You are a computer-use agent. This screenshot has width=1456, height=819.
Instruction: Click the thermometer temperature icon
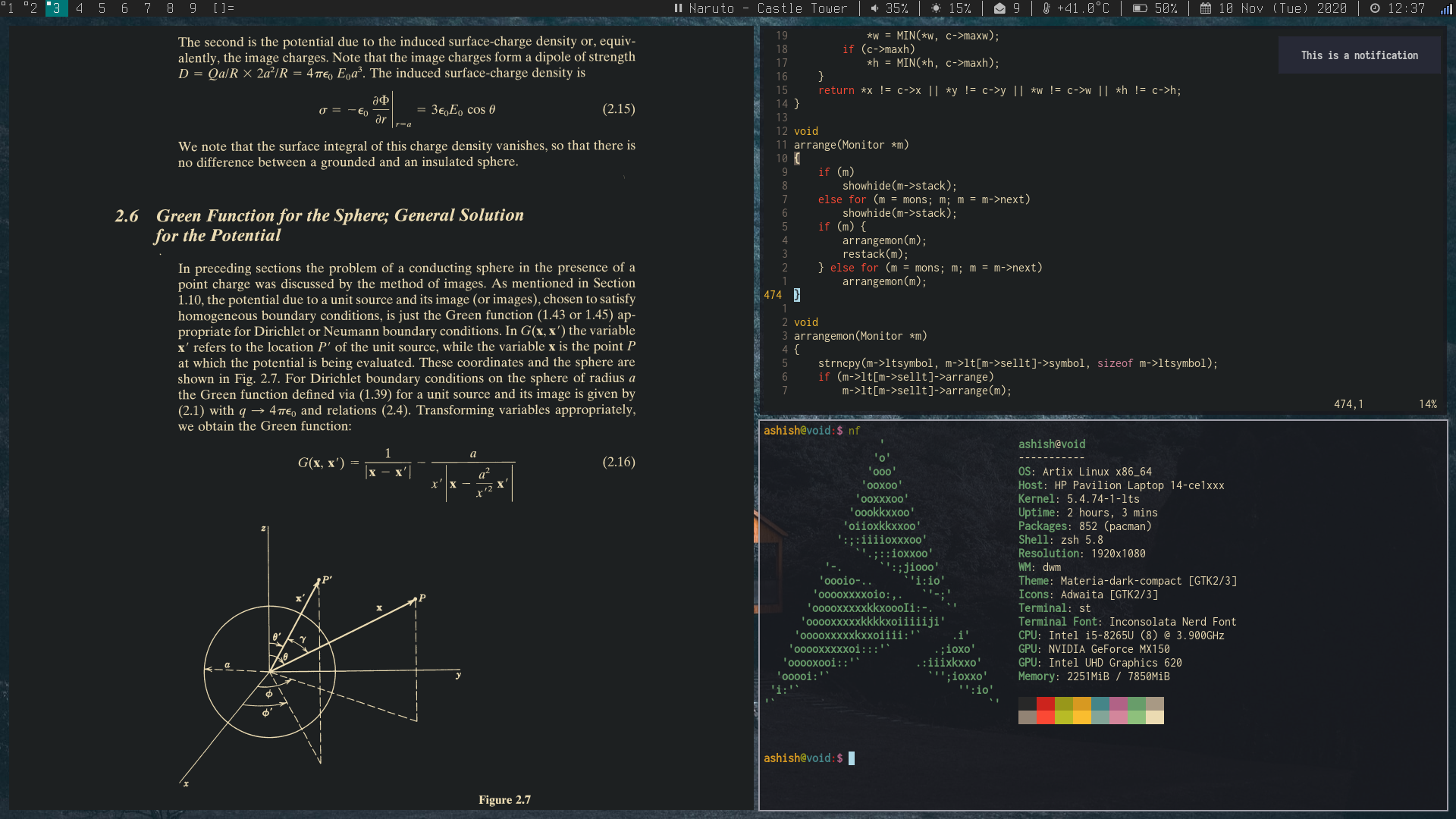point(1046,8)
